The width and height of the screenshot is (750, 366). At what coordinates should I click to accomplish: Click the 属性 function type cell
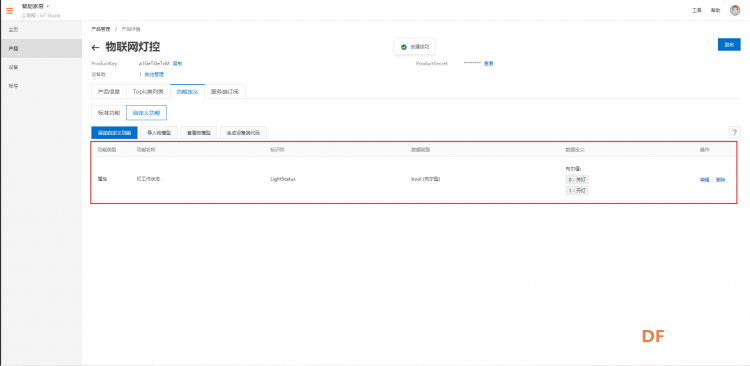102,180
